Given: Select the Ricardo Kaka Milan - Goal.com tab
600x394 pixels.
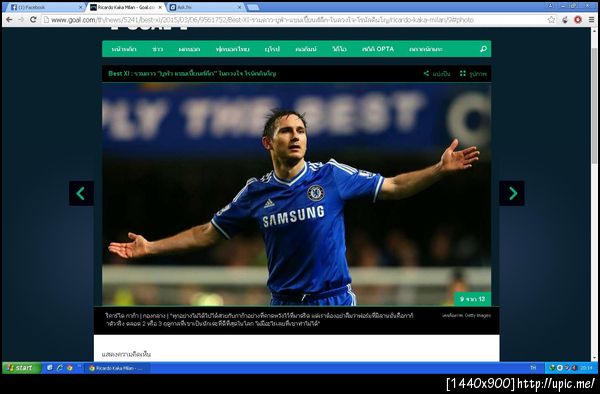Looking at the screenshot, I should 126,7.
